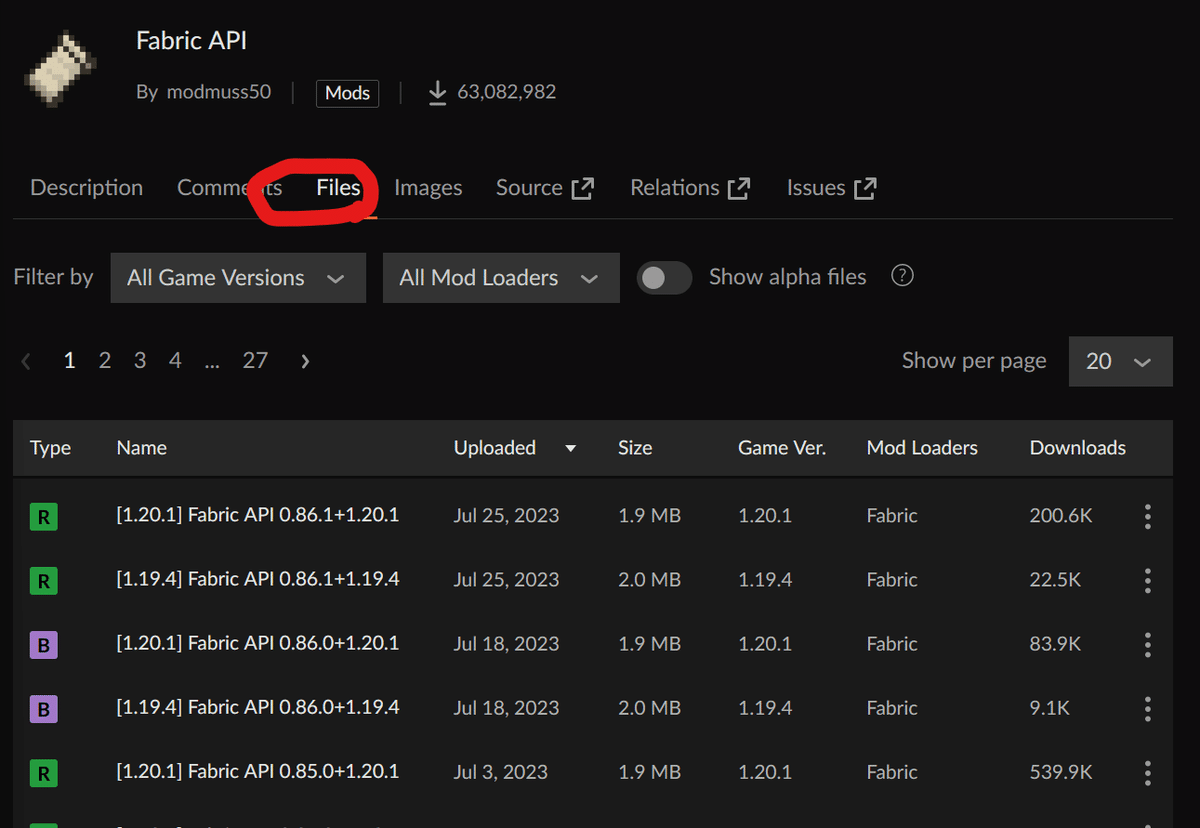Open file [1.19.4] Fabric API 0.86.1+1.19.4
The height and width of the screenshot is (828, 1200).
tap(258, 579)
